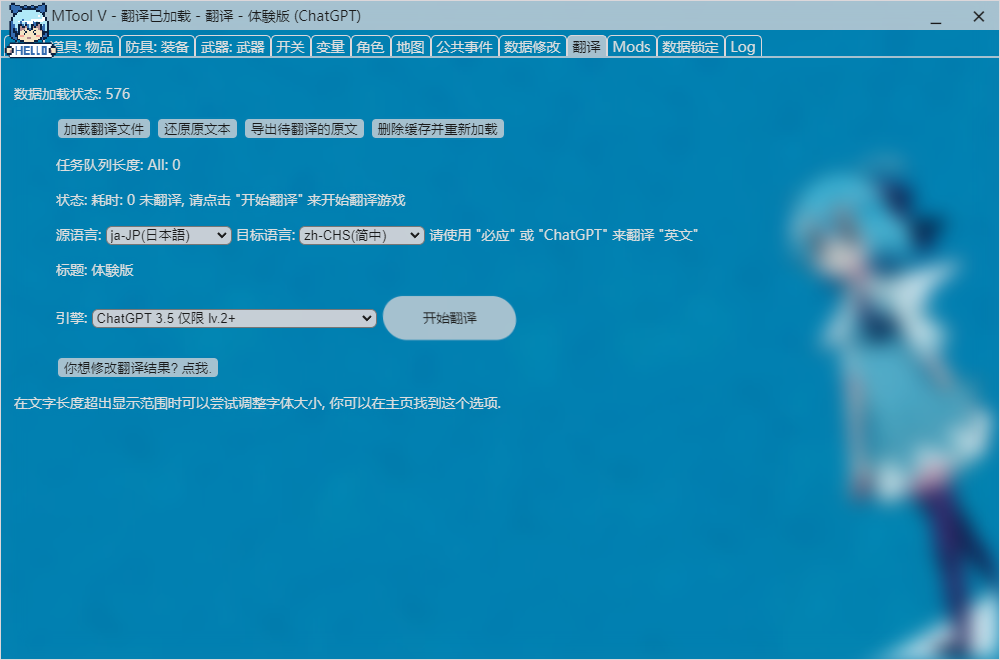Click the font size tip at bottom
Viewport: 1000px width, 660px height.
pos(258,403)
